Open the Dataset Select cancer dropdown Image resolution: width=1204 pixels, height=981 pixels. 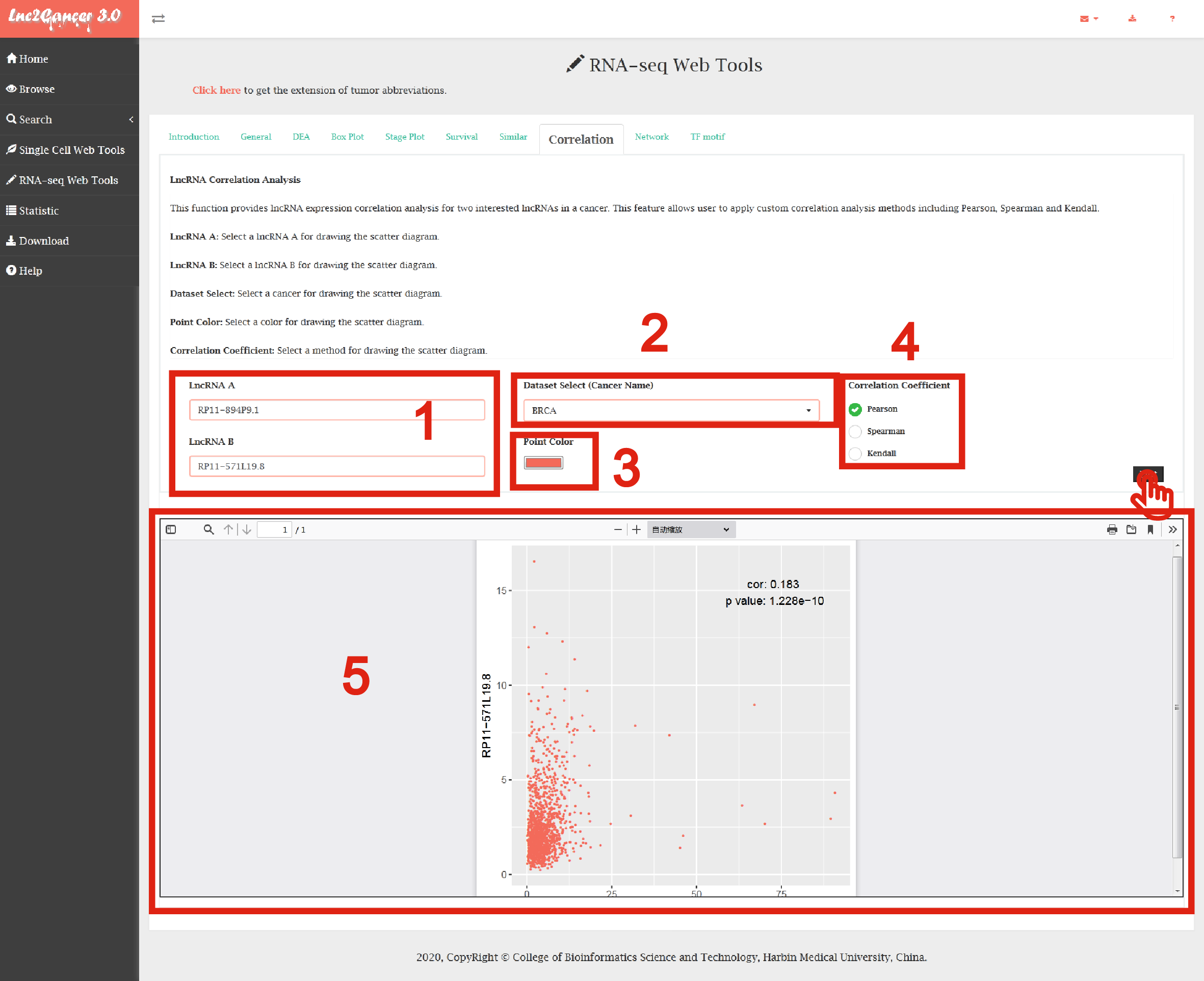tap(671, 410)
